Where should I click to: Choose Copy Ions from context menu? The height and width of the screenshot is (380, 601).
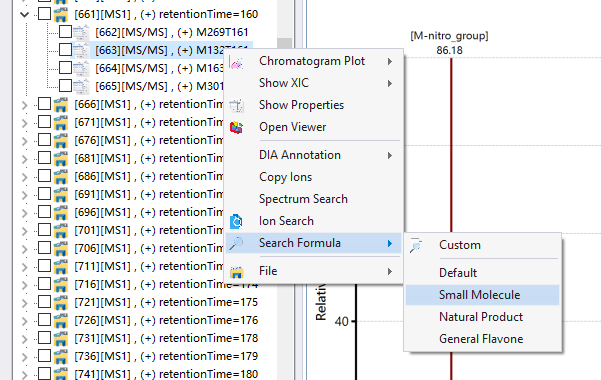(x=286, y=177)
